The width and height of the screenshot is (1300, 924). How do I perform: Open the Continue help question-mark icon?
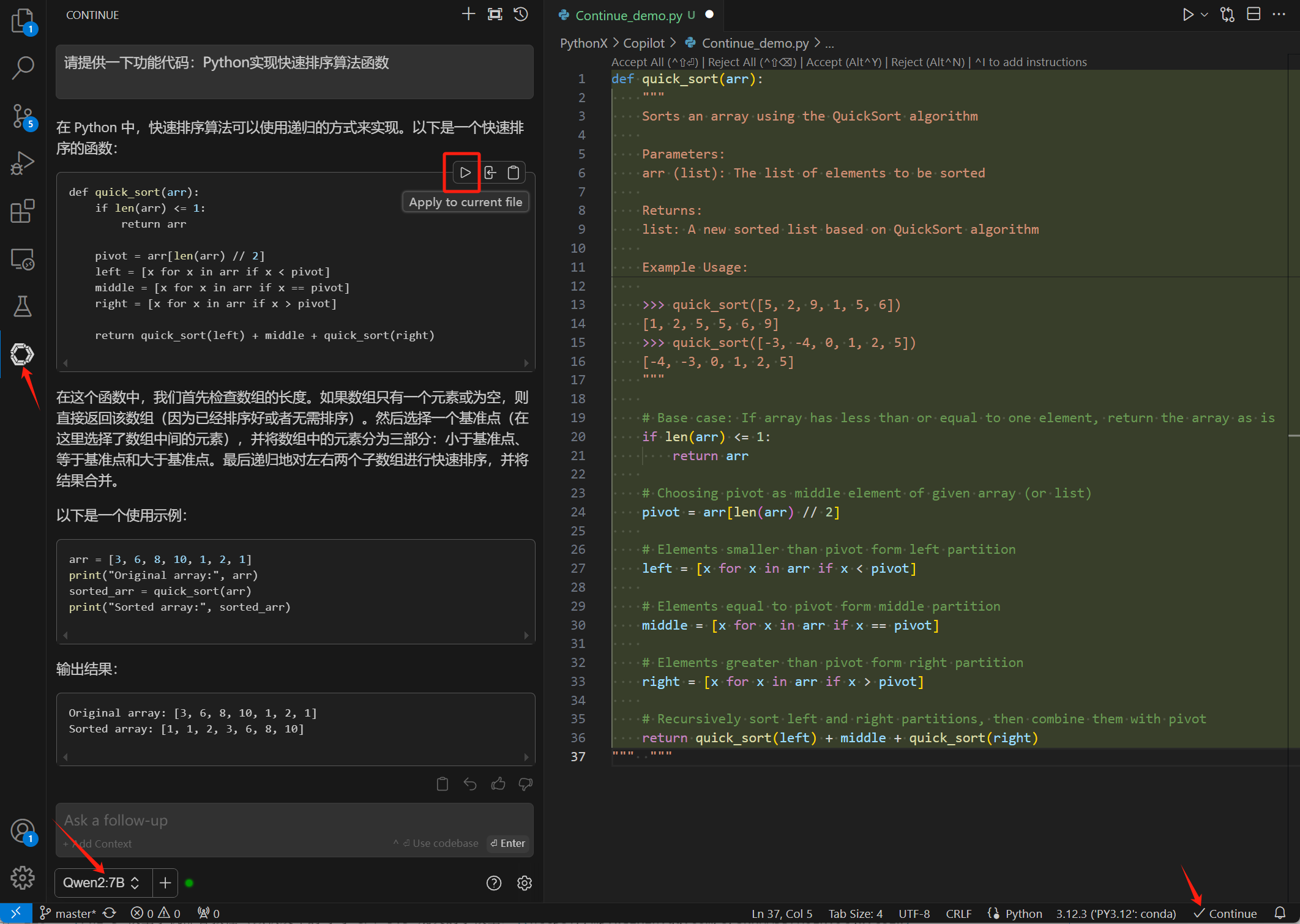(x=494, y=883)
